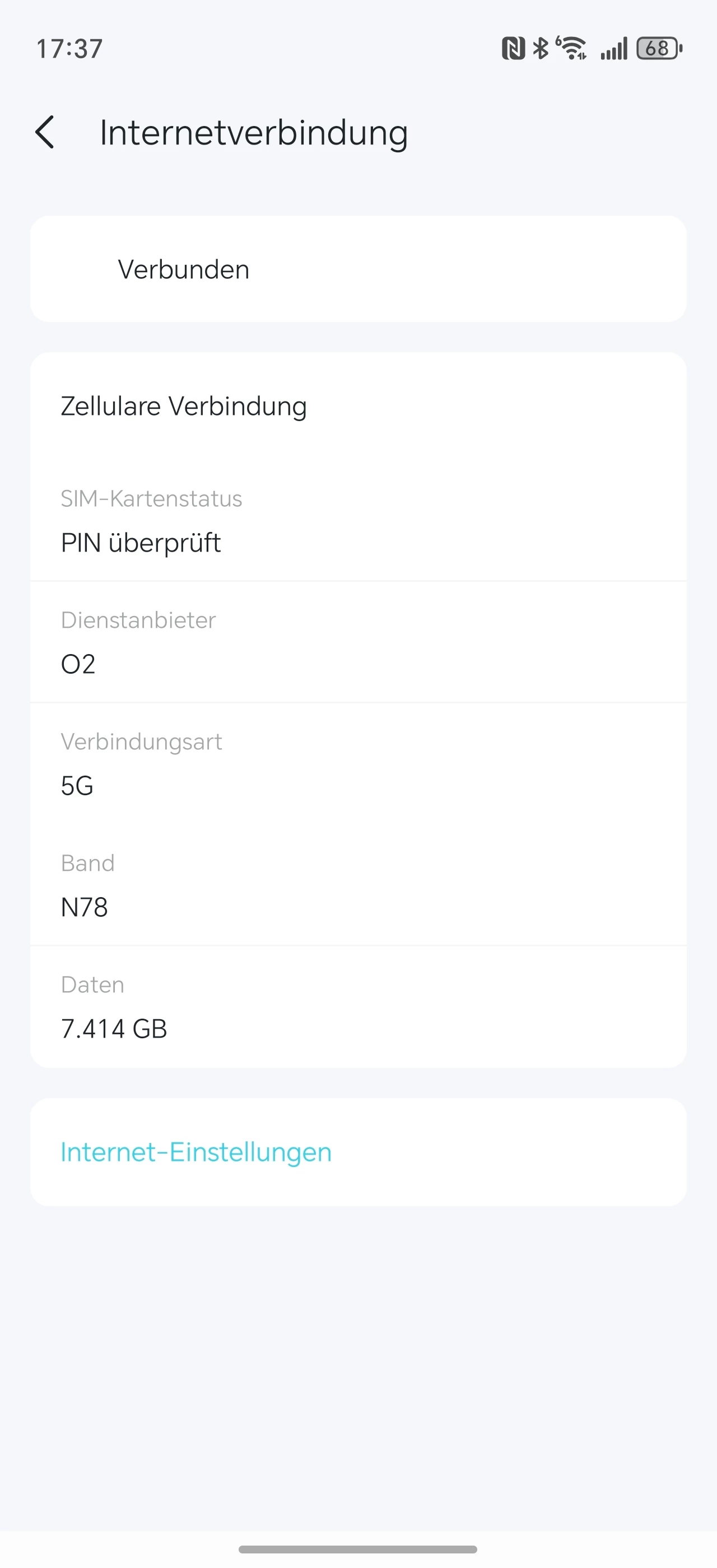Tap the NFC status bar icon
The image size is (717, 1568).
[x=513, y=48]
